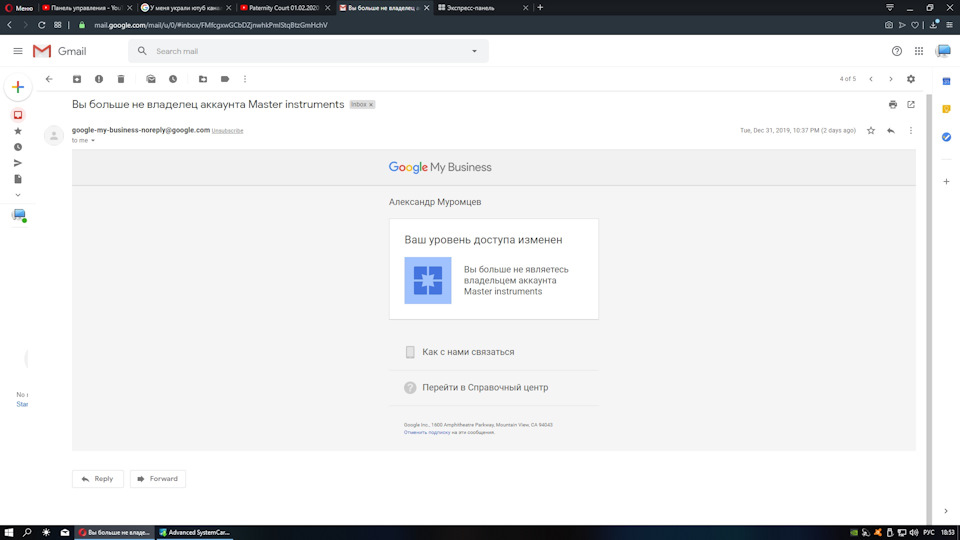Report this email as spam
The image size is (960, 540).
coord(99,79)
